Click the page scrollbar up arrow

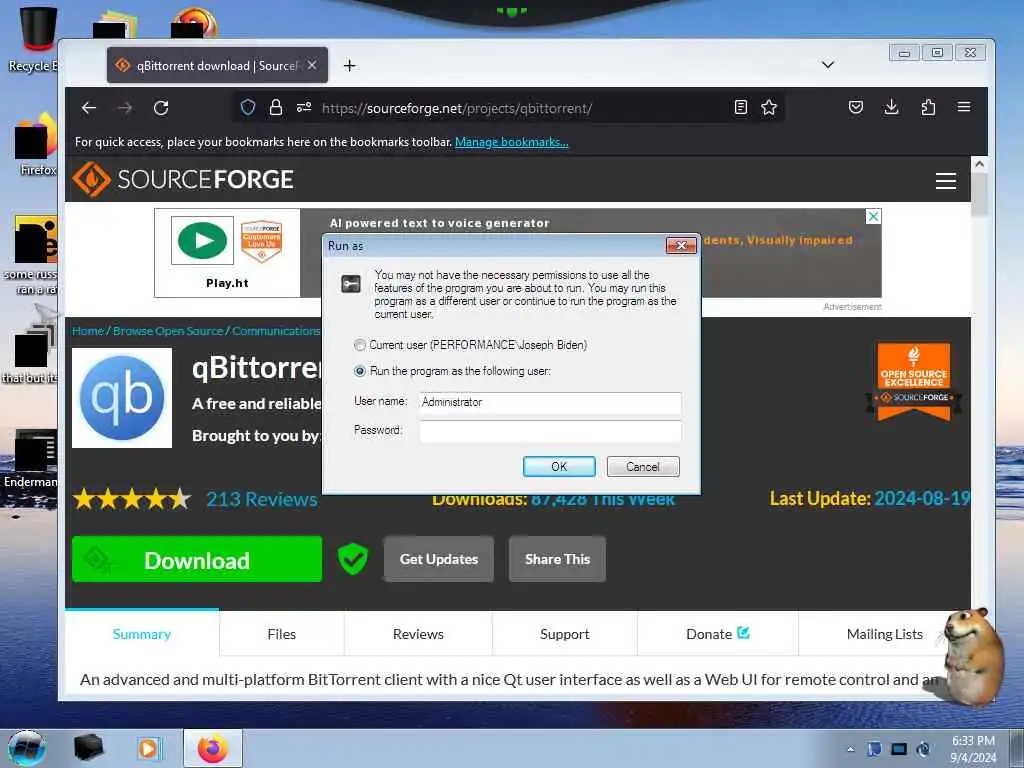[979, 164]
